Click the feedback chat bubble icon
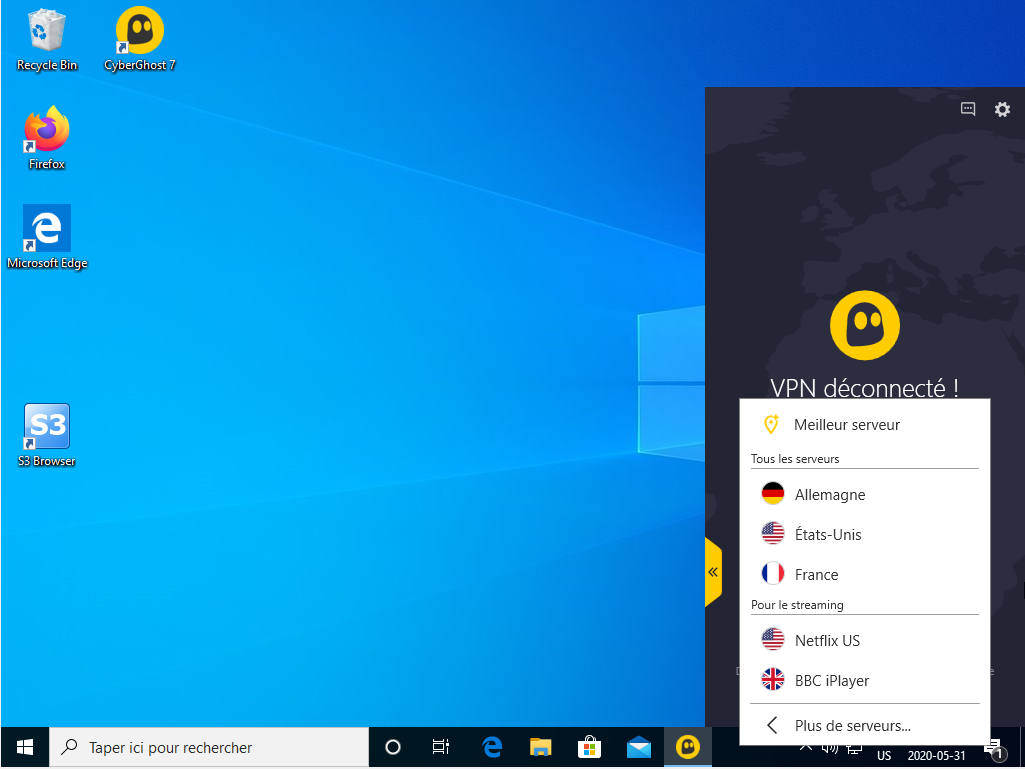 click(968, 110)
